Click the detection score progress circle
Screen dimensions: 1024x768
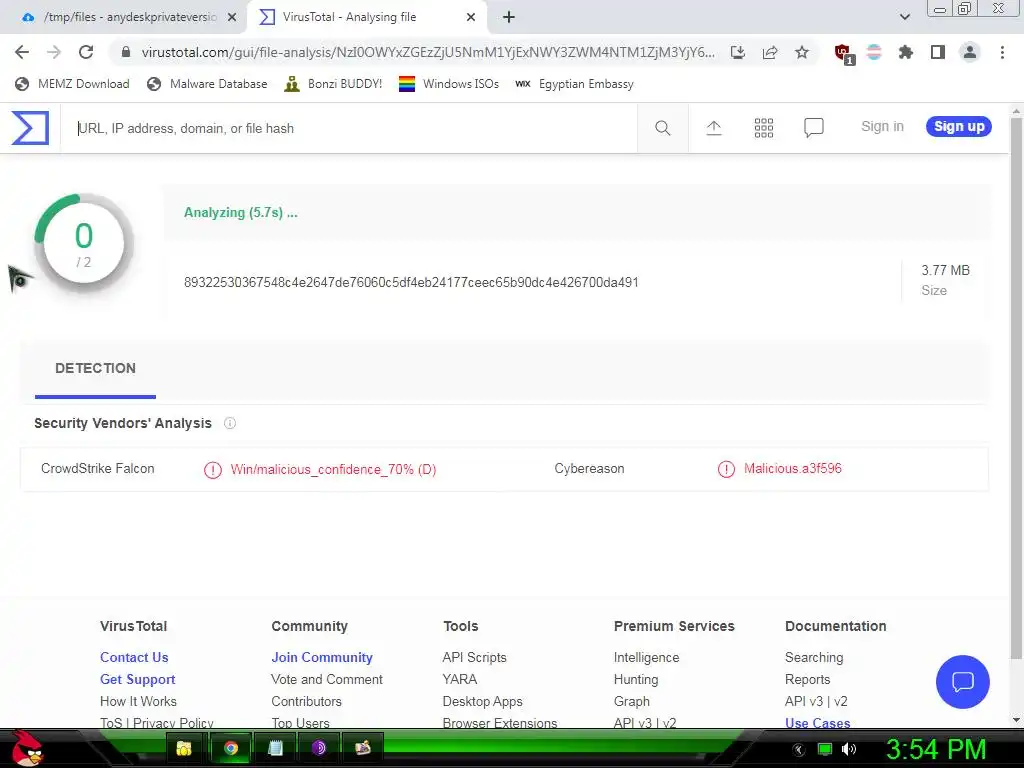84,243
